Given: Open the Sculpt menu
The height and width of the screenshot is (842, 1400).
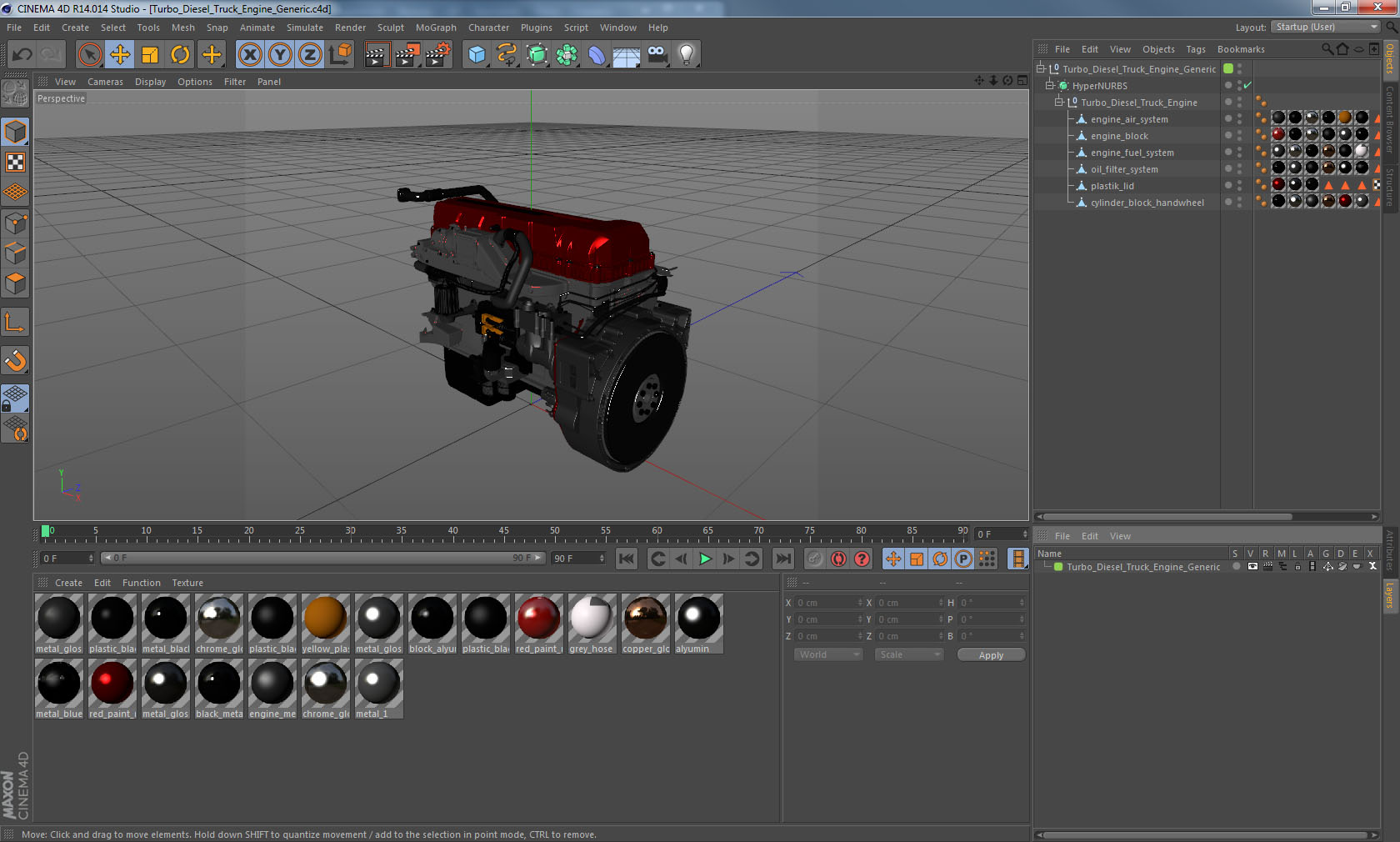Looking at the screenshot, I should click(390, 28).
